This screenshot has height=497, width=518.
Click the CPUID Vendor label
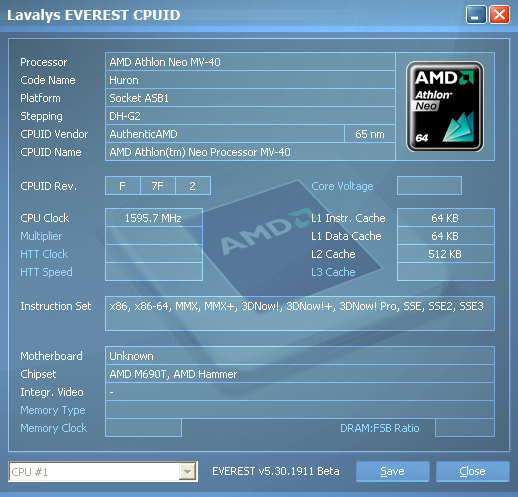tap(54, 134)
